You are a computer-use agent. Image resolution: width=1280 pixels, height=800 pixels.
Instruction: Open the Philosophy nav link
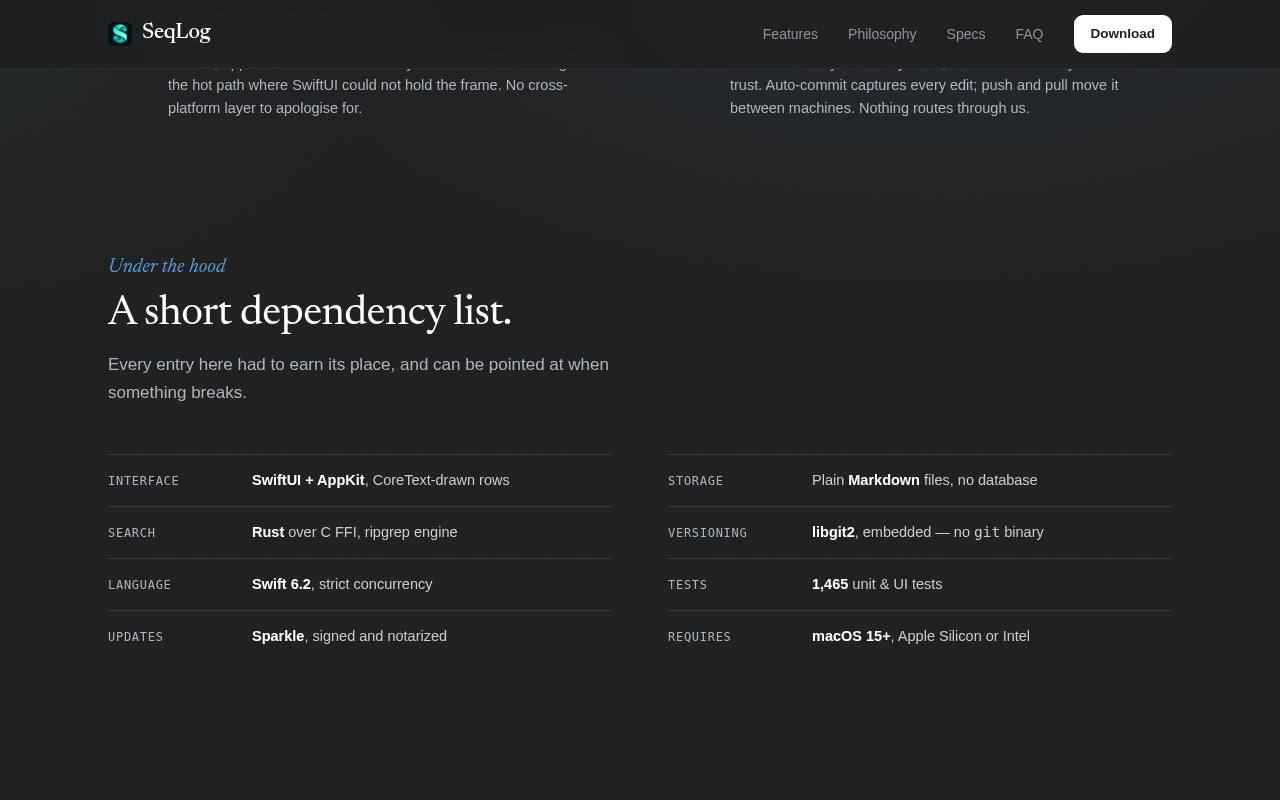coord(882,34)
